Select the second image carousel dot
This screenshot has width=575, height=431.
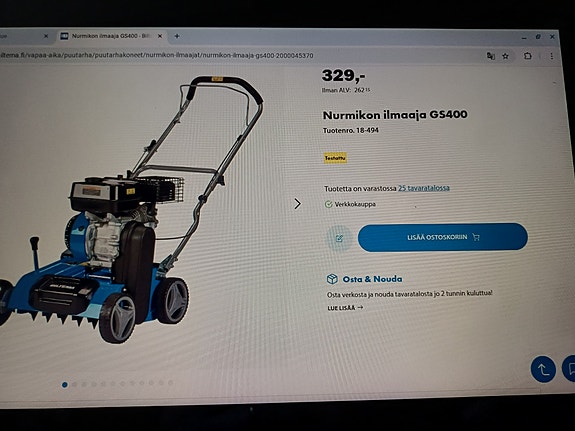tap(74, 384)
